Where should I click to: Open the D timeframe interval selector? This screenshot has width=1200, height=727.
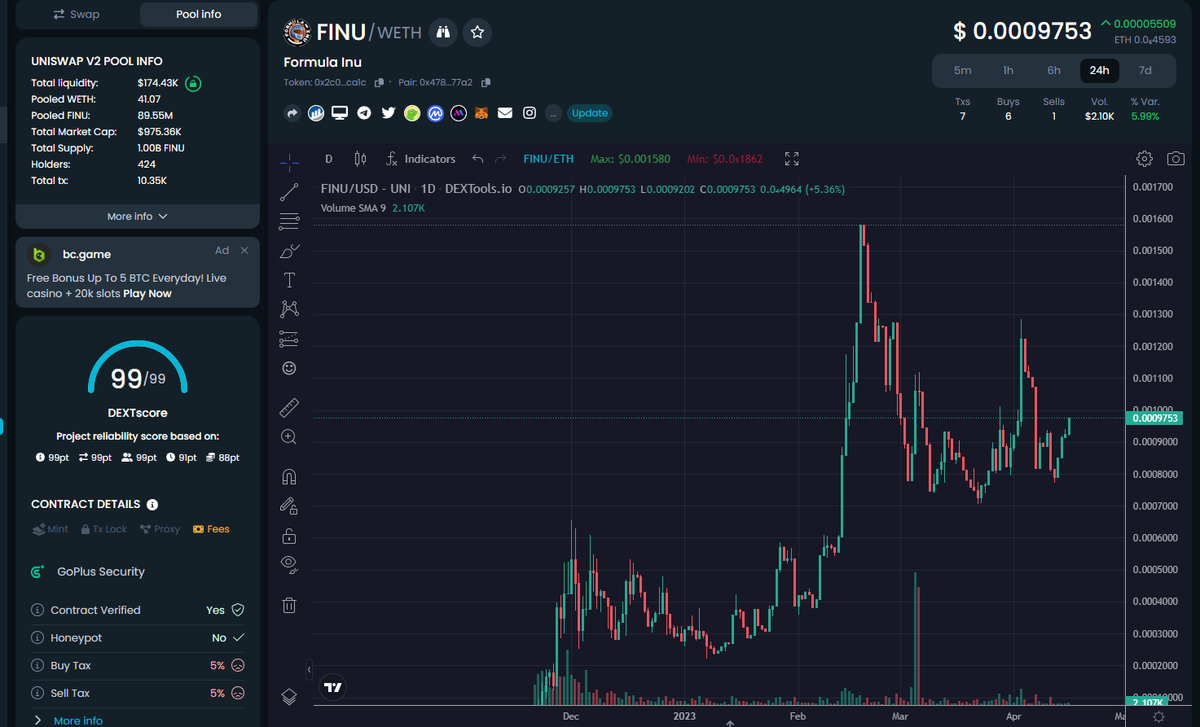328,159
